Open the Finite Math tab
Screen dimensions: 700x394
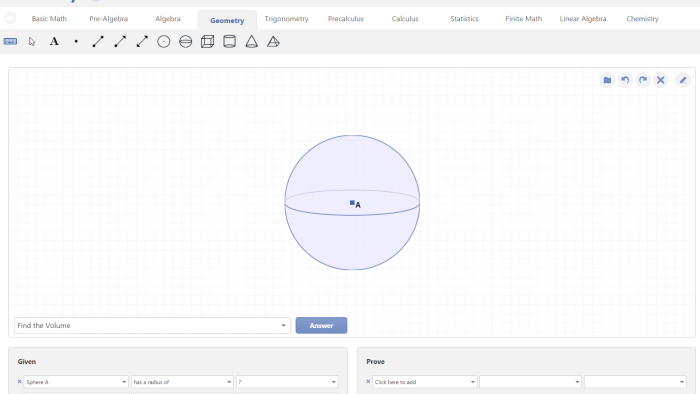click(x=524, y=19)
